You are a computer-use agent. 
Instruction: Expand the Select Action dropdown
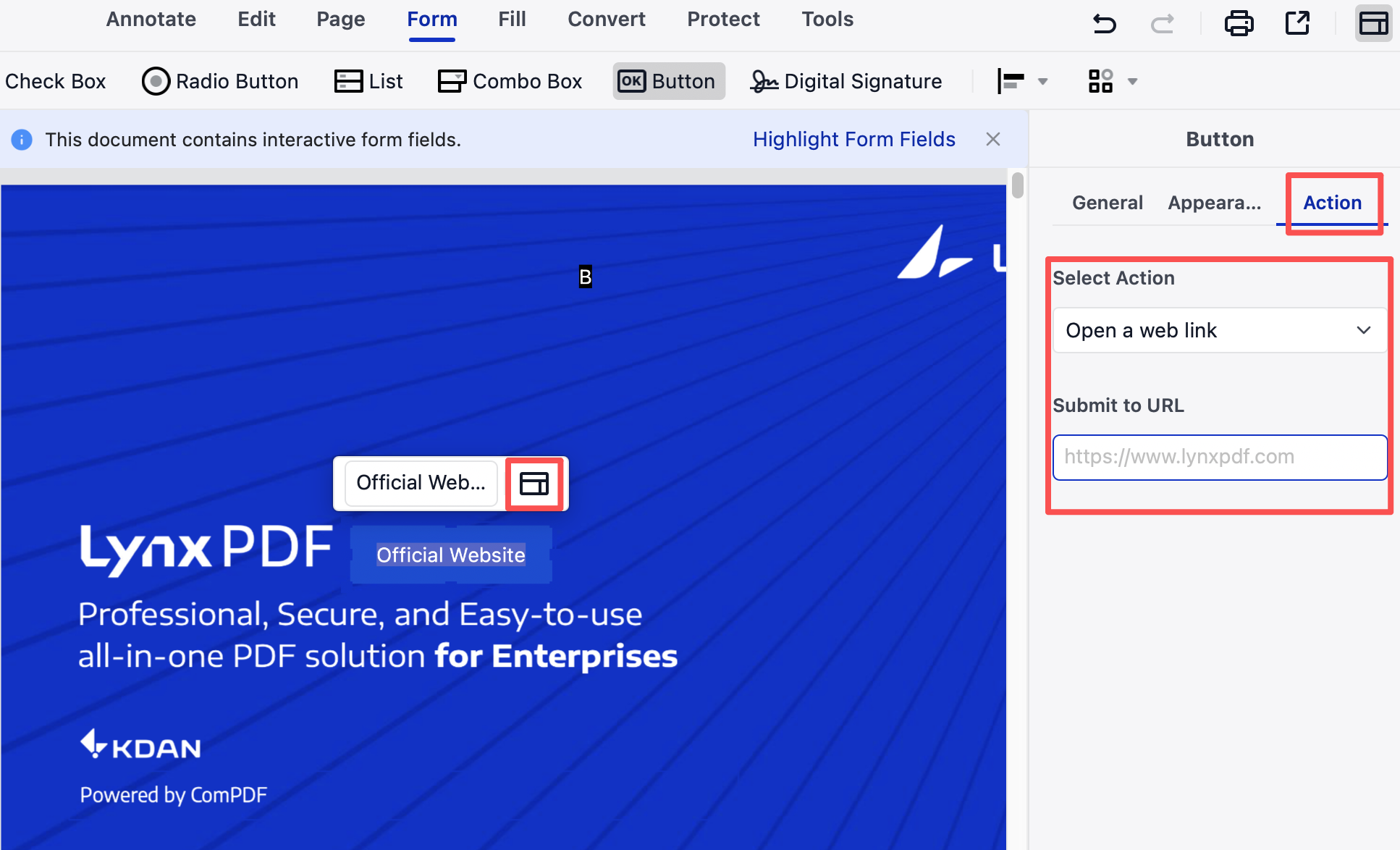click(x=1220, y=330)
